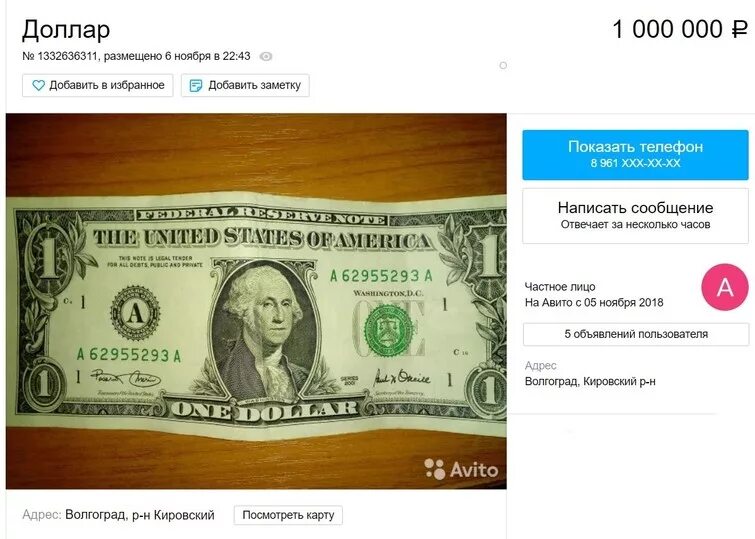The height and width of the screenshot is (539, 755).
Task: Click address Волгоград, р-н Кировский below photo
Action: click(140, 515)
